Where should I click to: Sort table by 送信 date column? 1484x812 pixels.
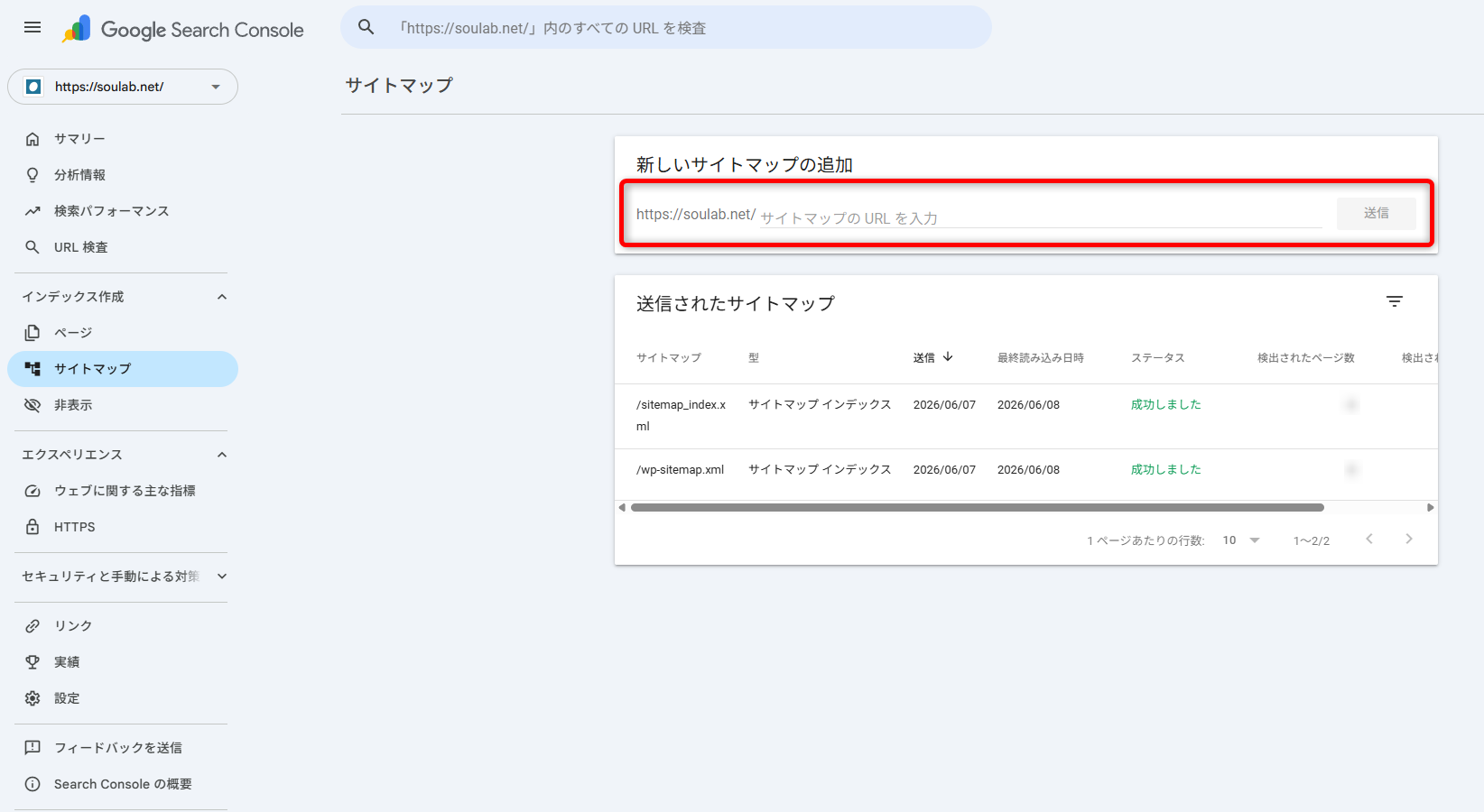(924, 358)
